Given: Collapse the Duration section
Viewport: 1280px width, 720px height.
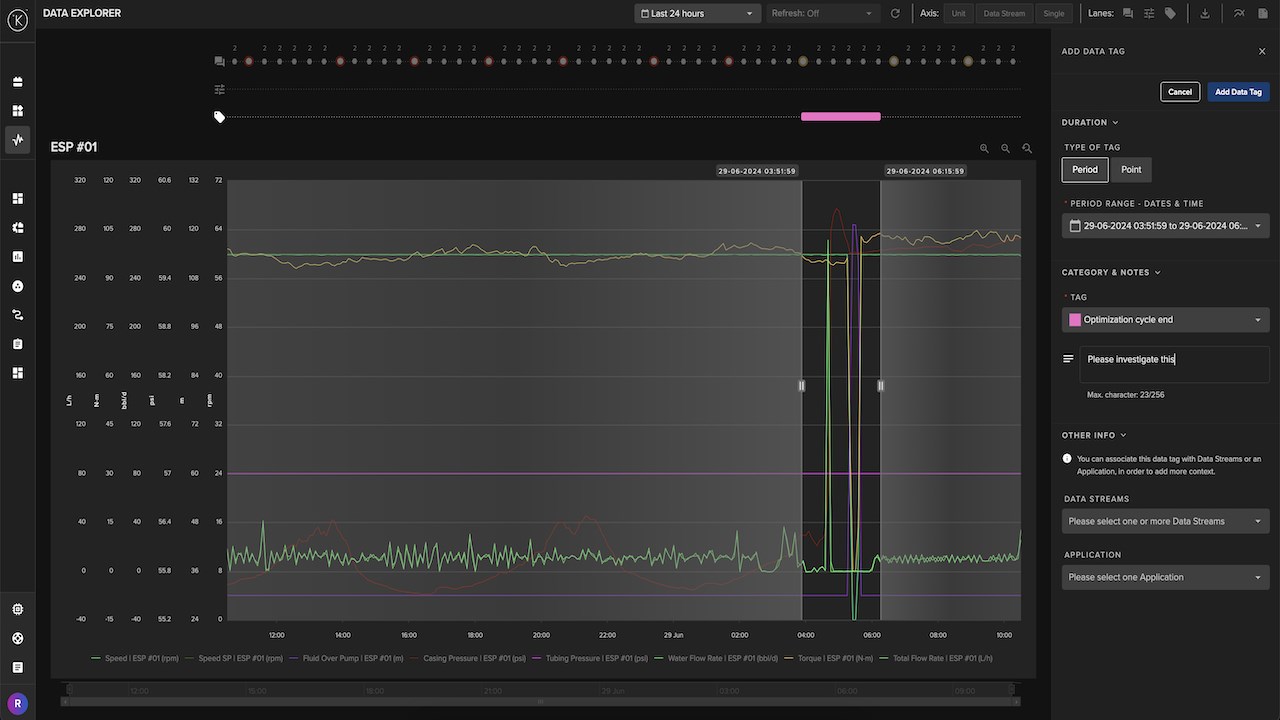Looking at the screenshot, I should pos(1089,122).
